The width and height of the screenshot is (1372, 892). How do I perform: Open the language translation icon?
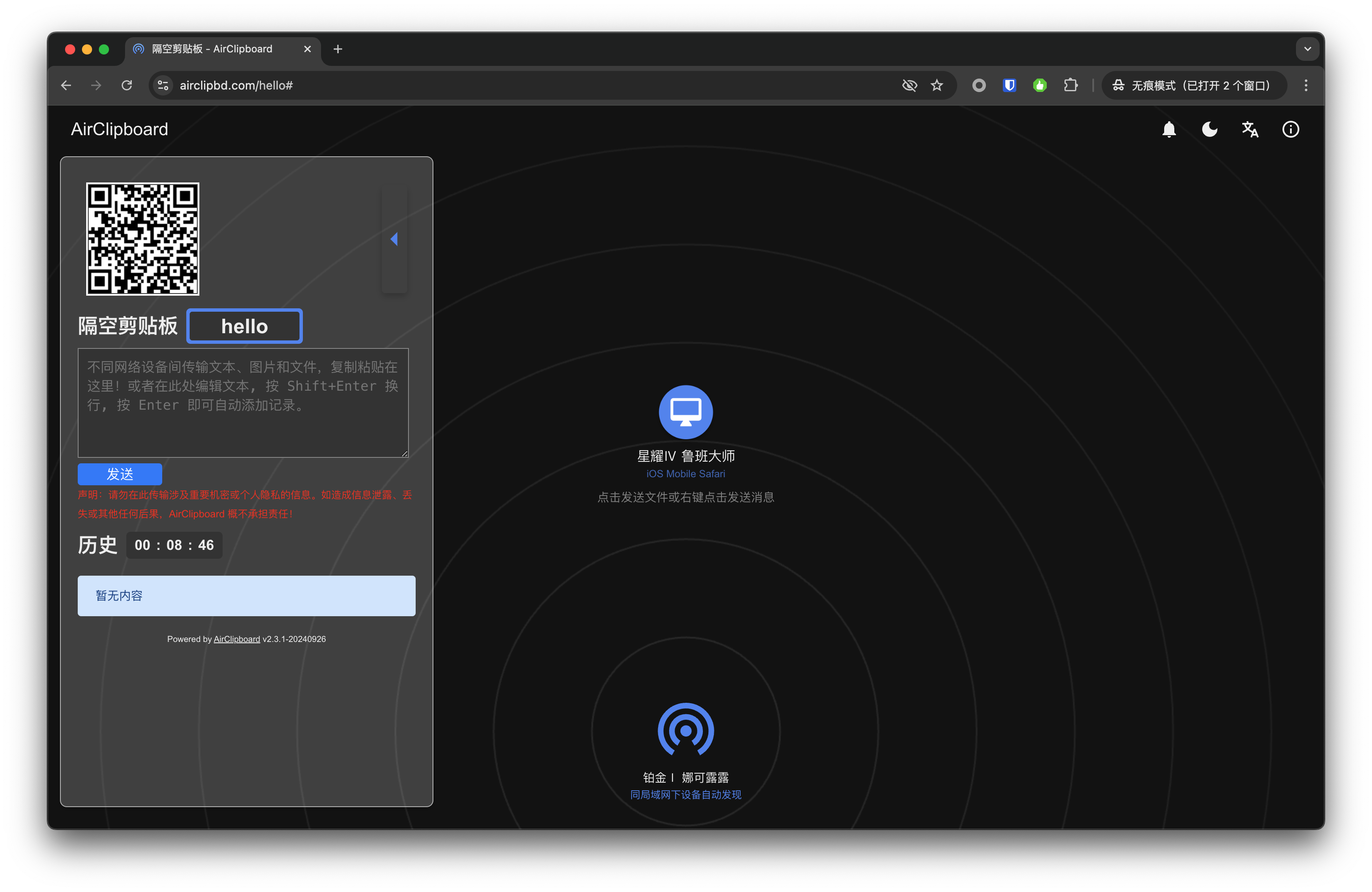pyautogui.click(x=1250, y=129)
